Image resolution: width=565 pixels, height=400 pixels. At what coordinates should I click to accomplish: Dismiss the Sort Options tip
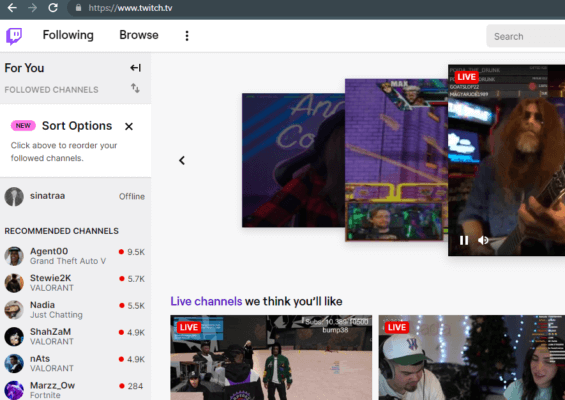[129, 126]
